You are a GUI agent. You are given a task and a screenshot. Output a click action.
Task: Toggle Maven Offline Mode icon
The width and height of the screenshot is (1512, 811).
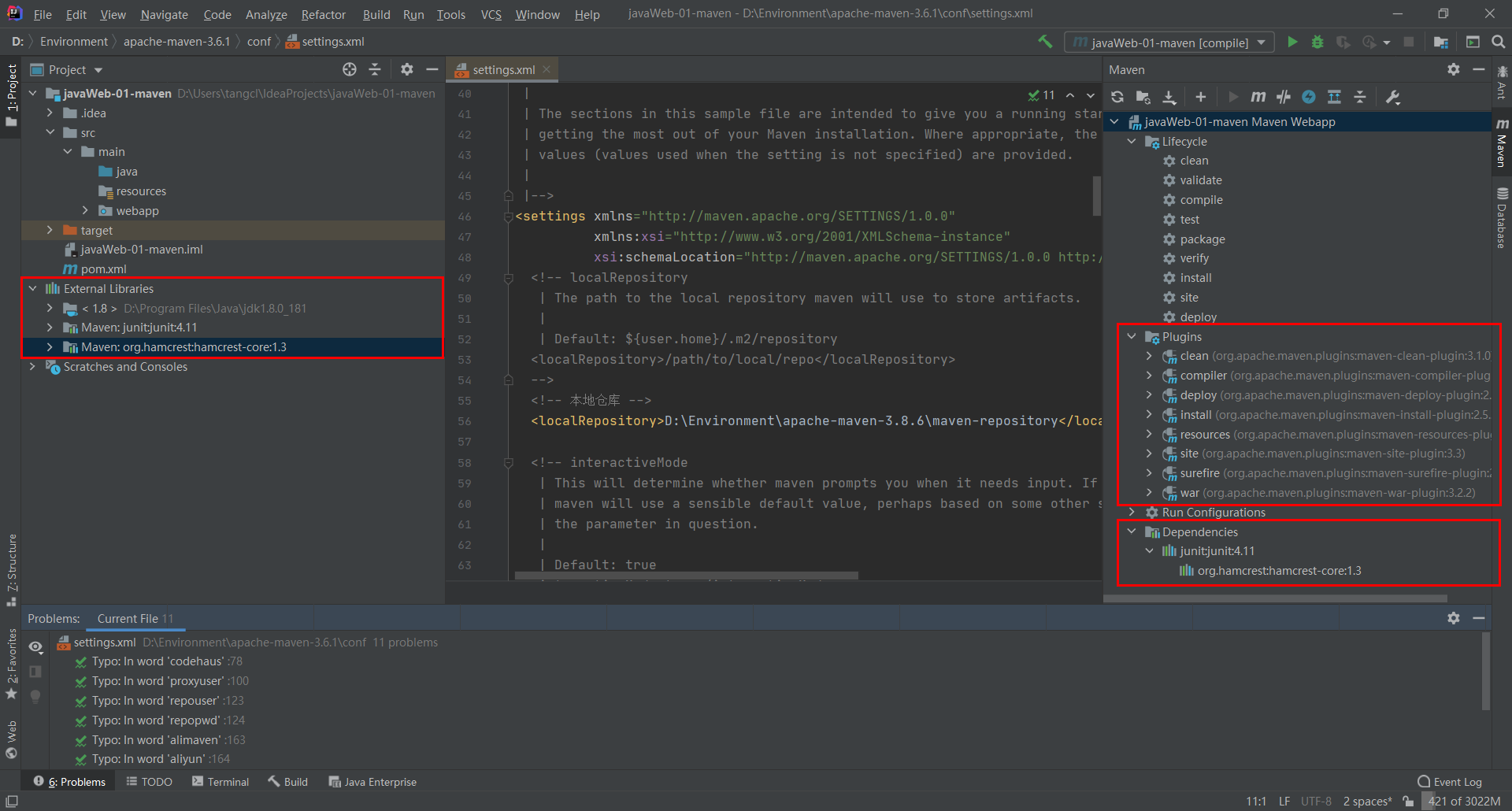pos(1284,97)
